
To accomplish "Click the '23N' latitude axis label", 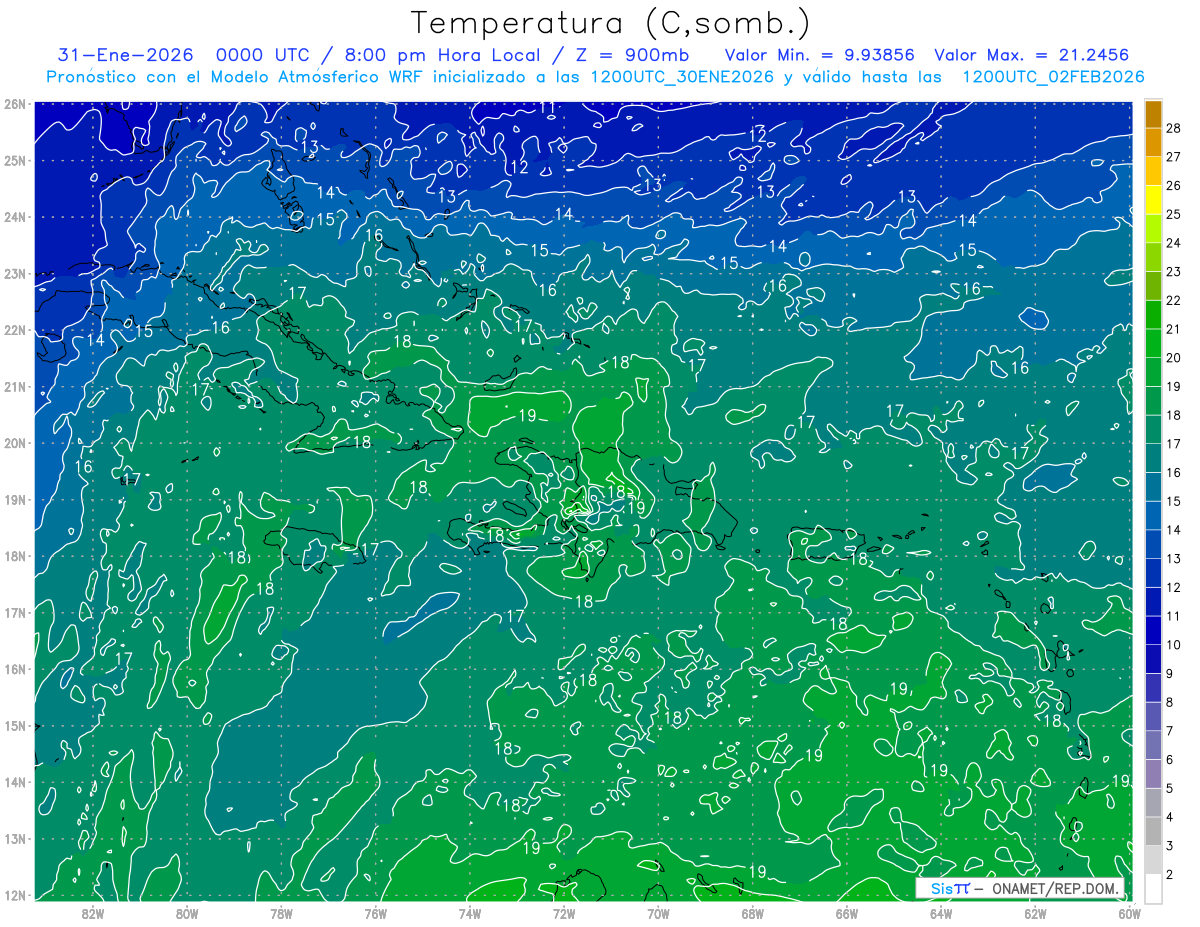I will tap(15, 273).
